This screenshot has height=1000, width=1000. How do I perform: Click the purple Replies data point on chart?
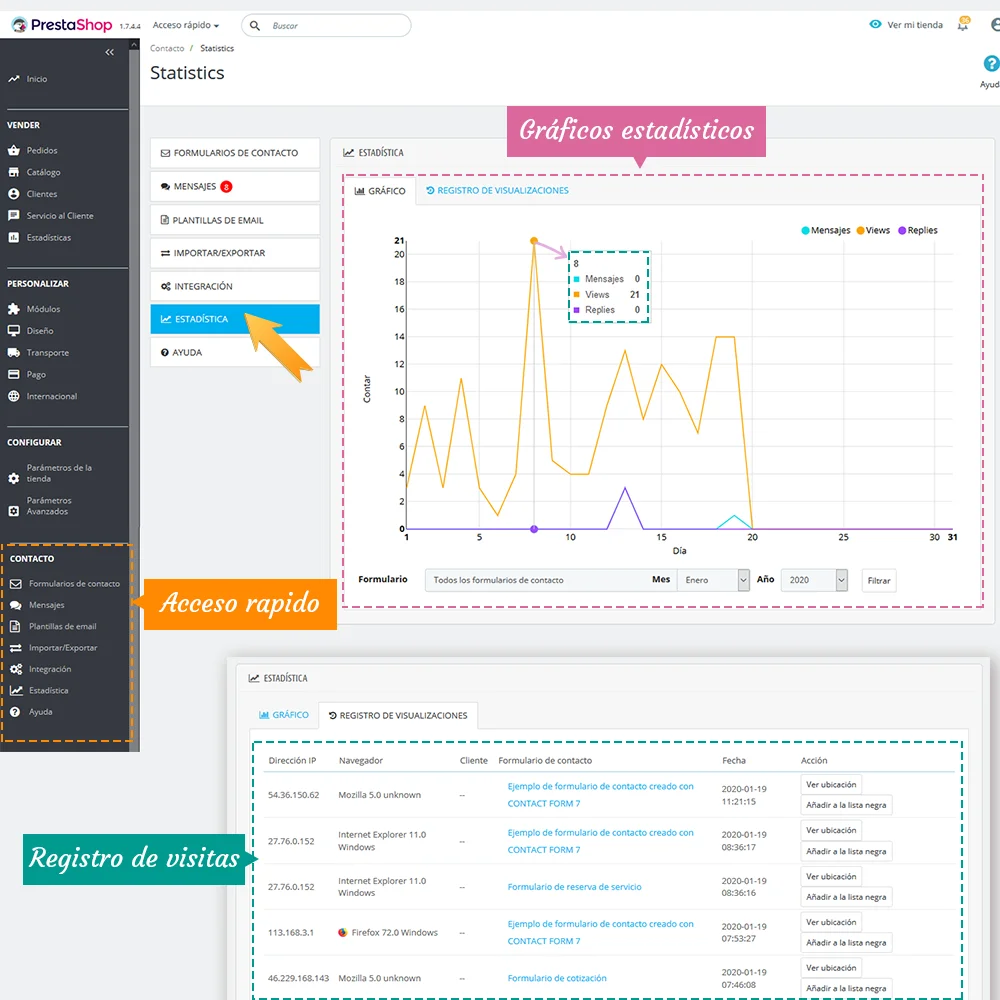(x=534, y=529)
